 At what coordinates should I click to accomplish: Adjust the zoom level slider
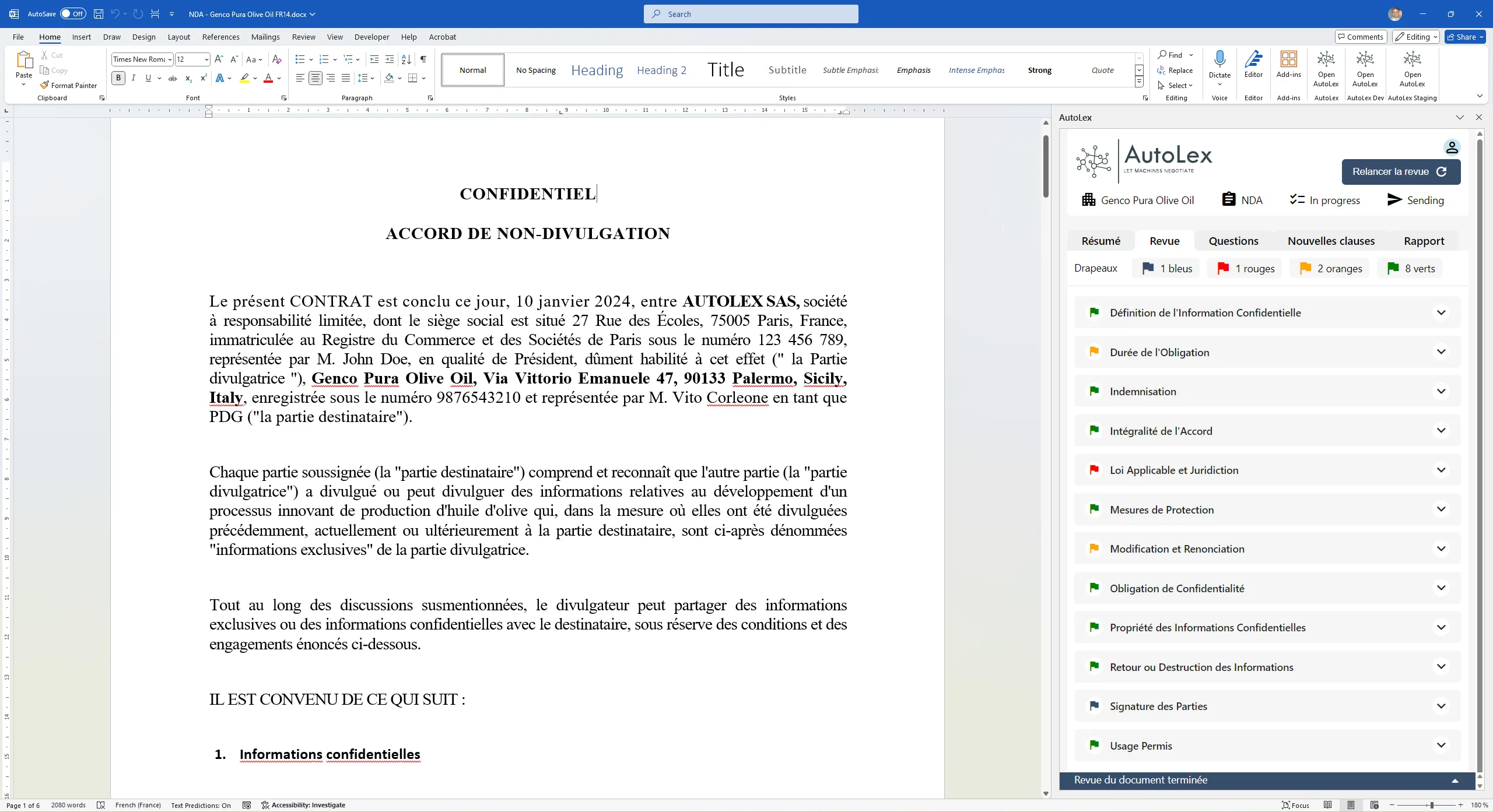point(1432,805)
